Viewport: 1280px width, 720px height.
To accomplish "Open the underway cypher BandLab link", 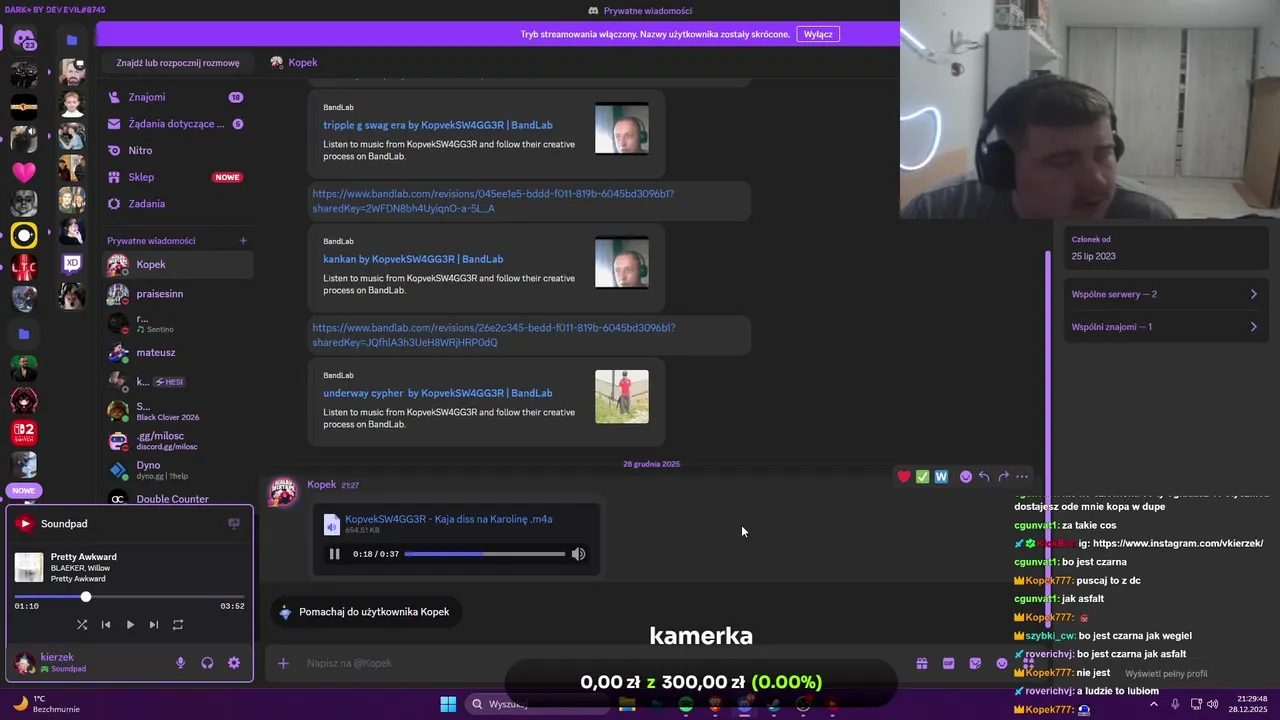I will [x=437, y=393].
